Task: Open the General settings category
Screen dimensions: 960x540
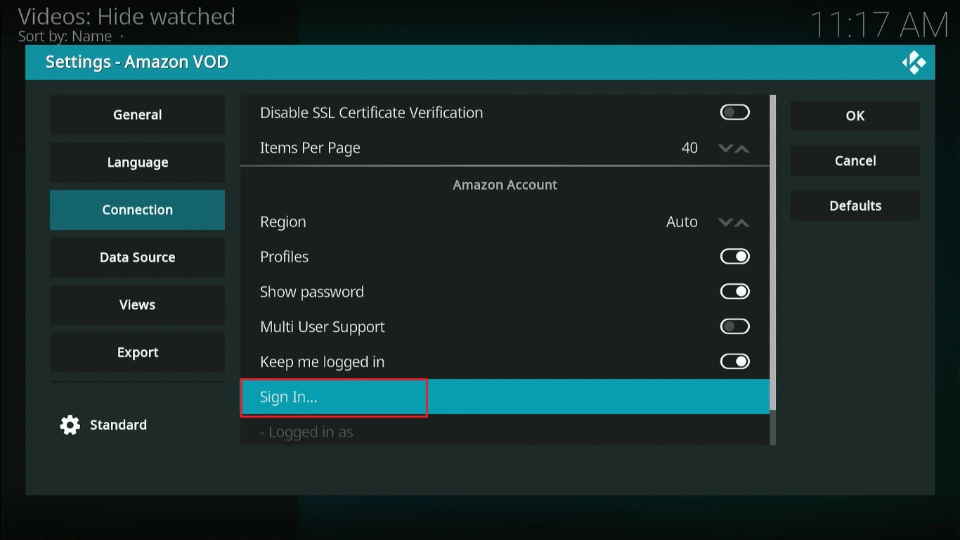Action: 137,114
